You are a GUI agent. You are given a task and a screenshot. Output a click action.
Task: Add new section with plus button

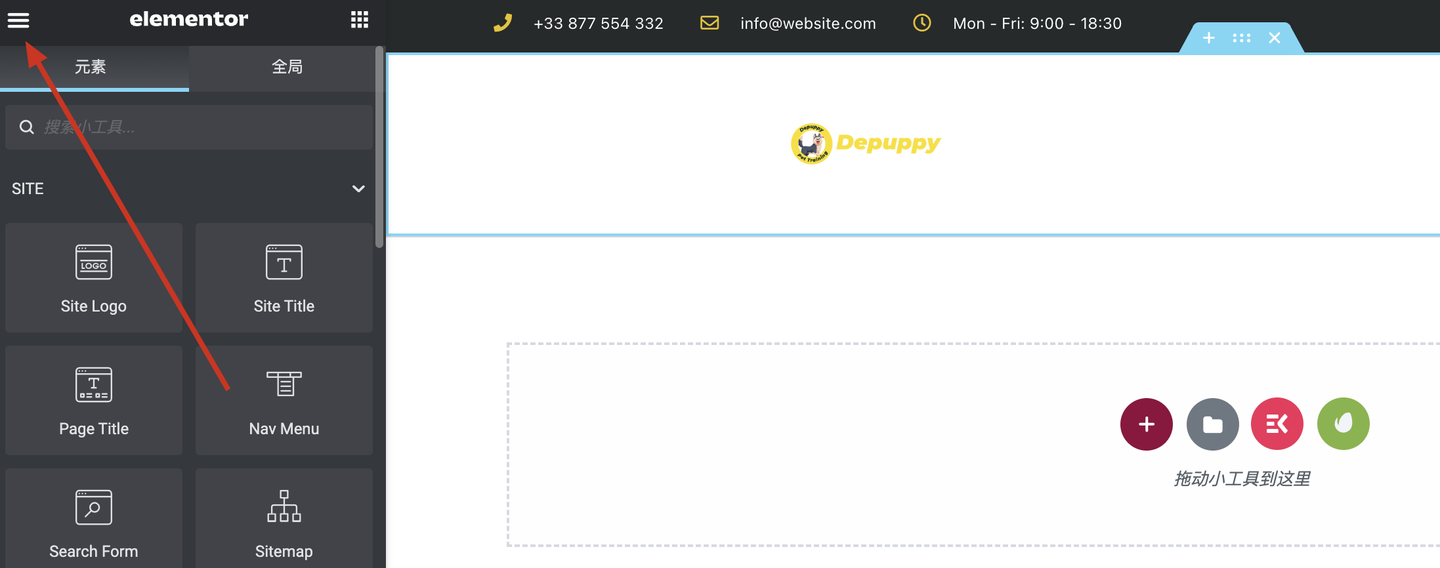tap(1146, 424)
